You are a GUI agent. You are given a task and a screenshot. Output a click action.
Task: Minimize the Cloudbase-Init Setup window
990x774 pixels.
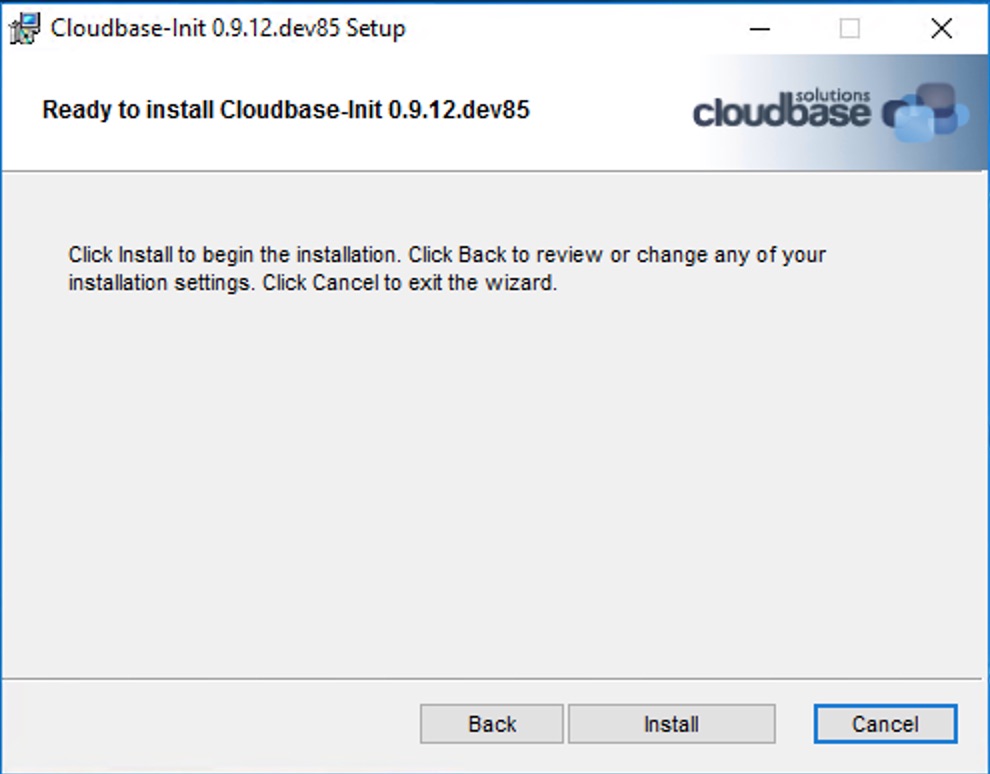pyautogui.click(x=758, y=29)
